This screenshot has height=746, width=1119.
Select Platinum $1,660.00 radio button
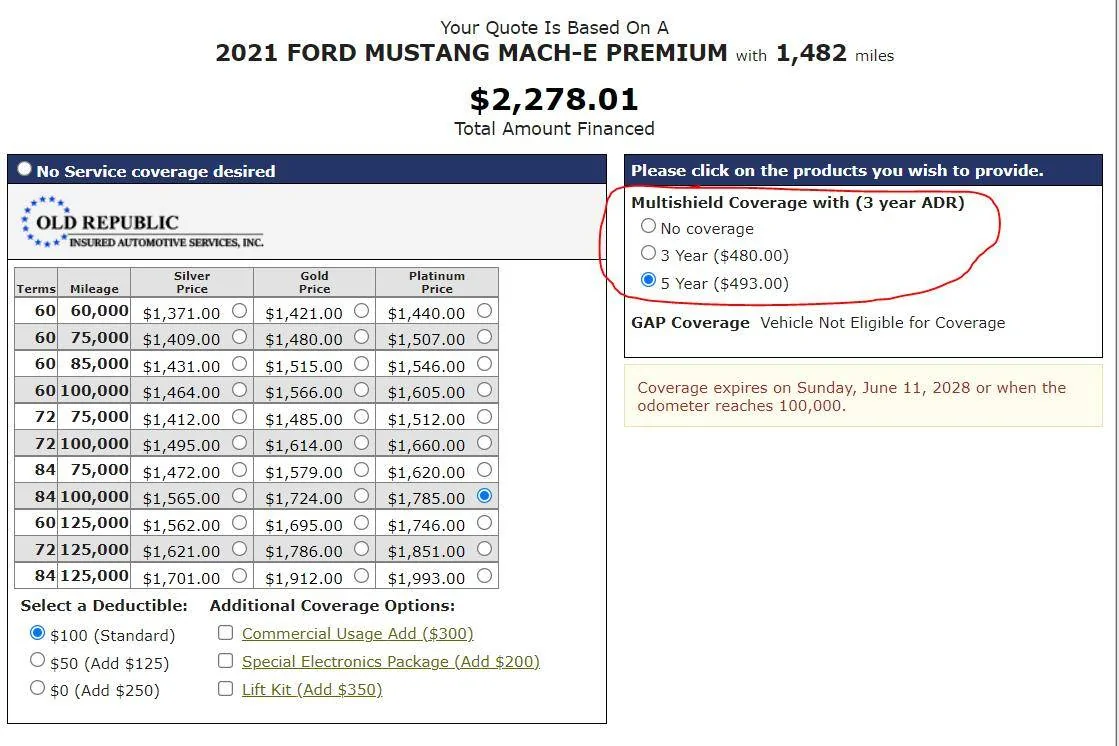coord(485,443)
